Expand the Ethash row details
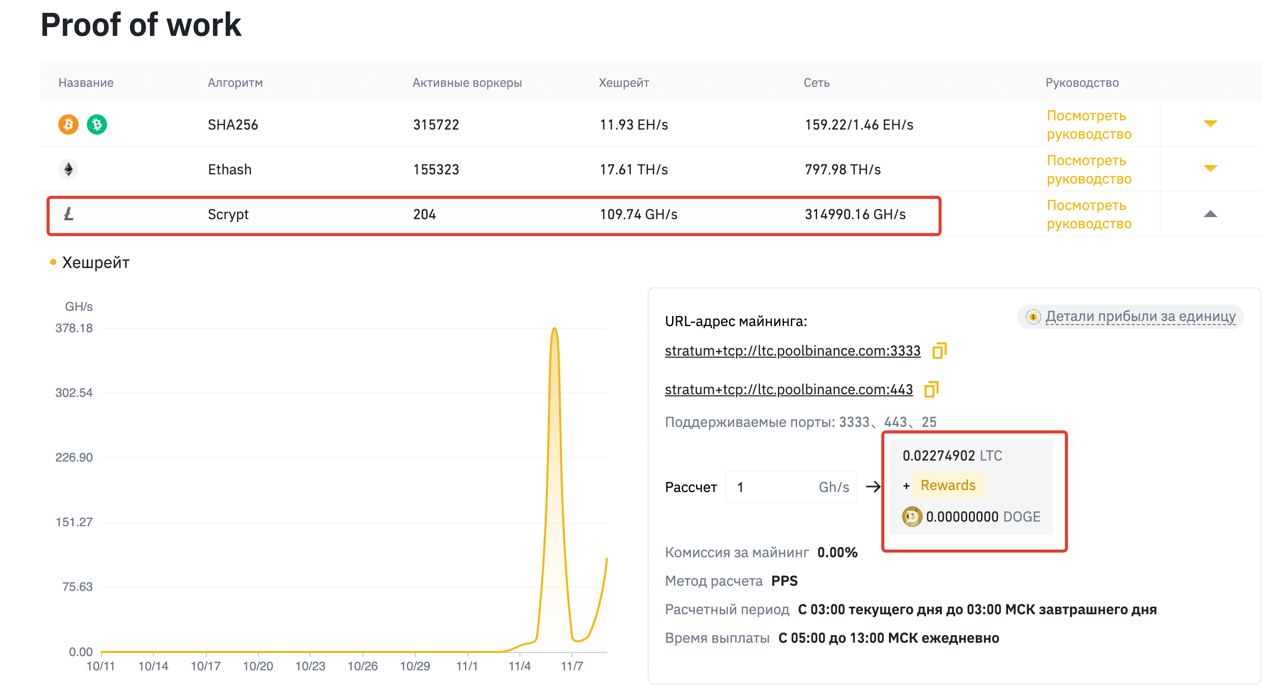1280x697 pixels. [x=1210, y=169]
